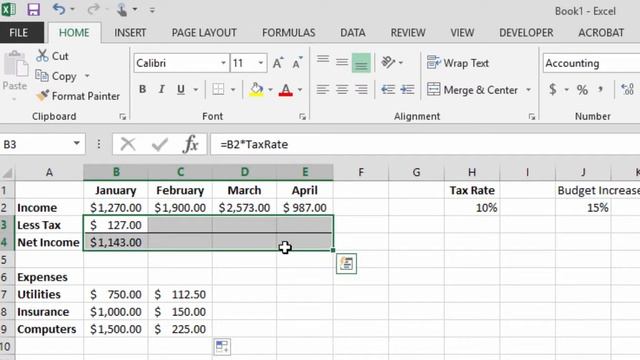Click the Borders icon

coord(218,89)
